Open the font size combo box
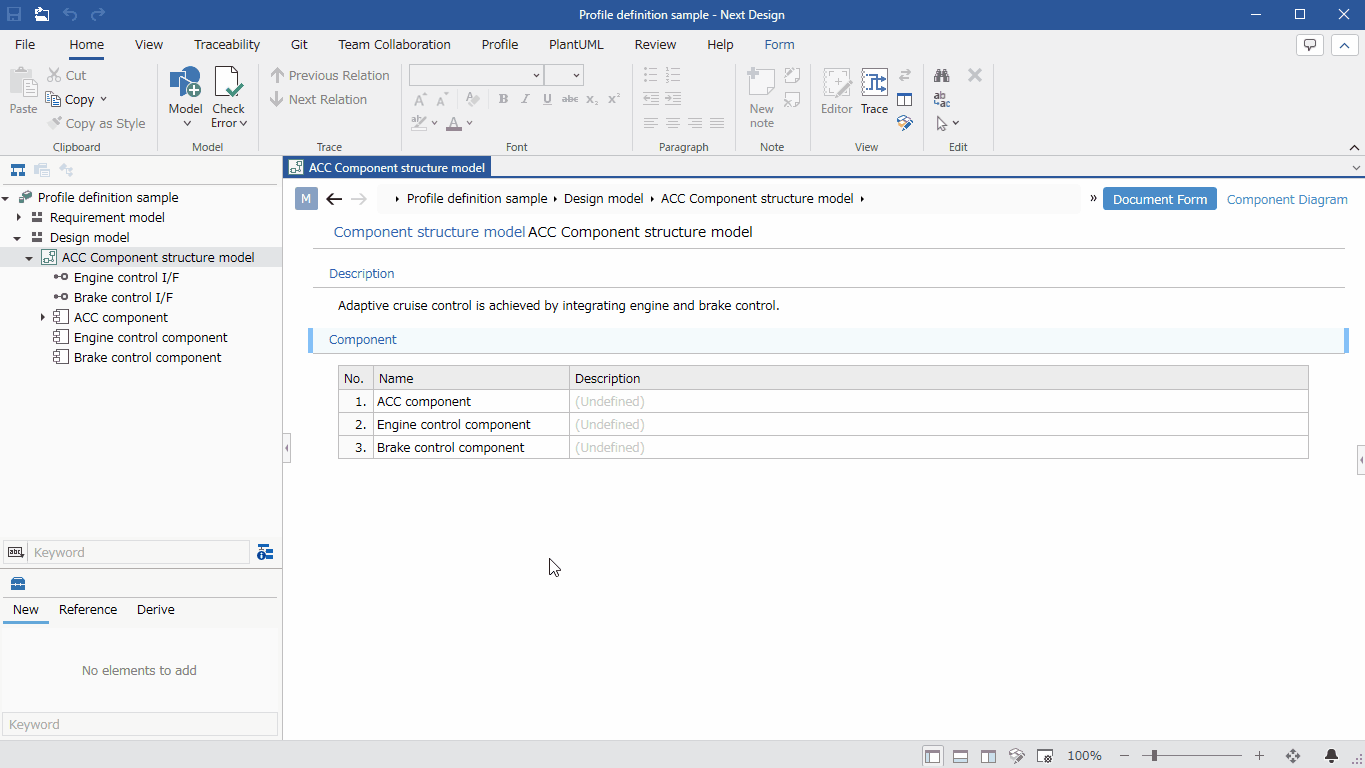 [x=564, y=75]
